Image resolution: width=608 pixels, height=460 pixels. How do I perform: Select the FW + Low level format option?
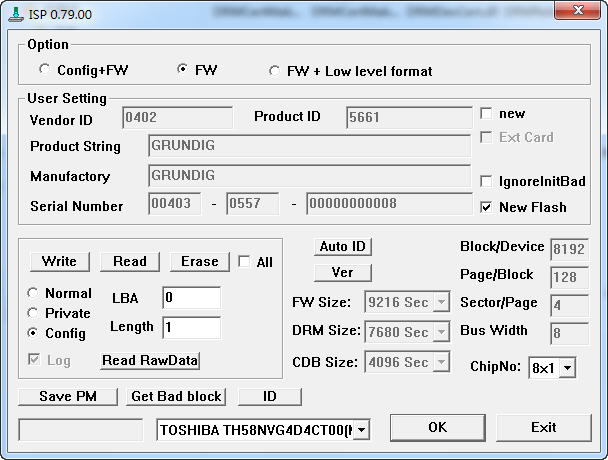[275, 71]
